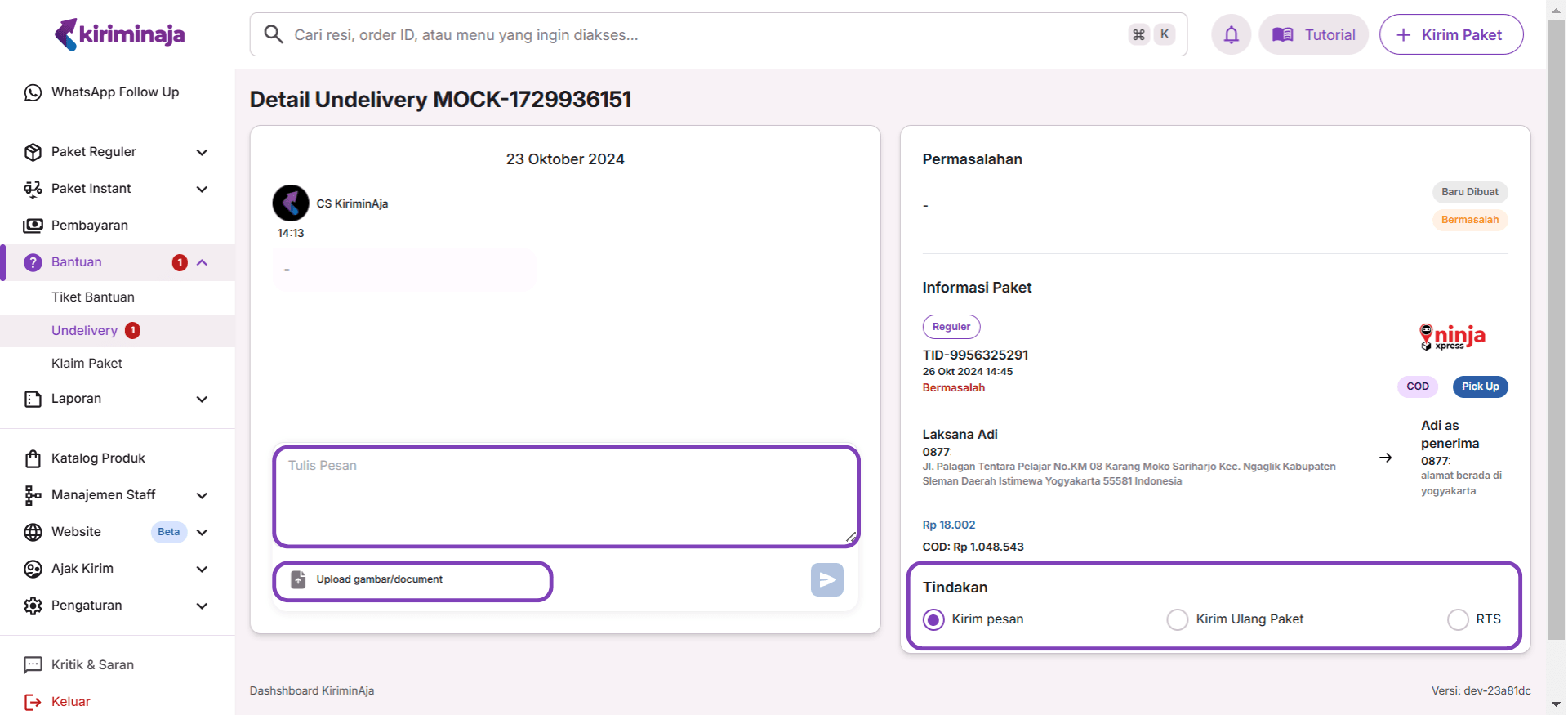Viewport: 1568px width, 715px height.
Task: Focus the Tulis Pesan message box
Action: click(x=565, y=496)
